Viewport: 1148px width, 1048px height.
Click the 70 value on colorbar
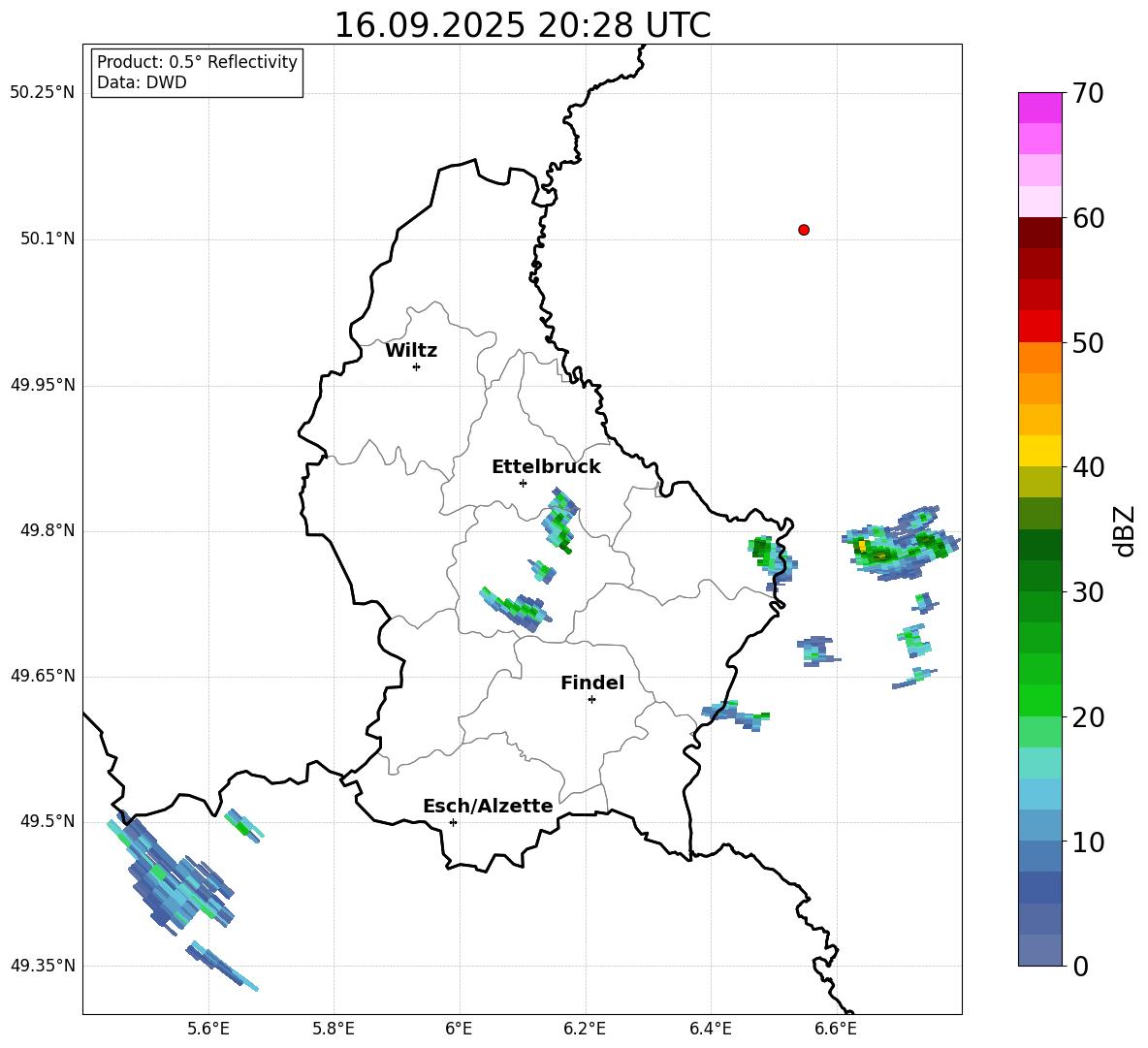[x=1088, y=93]
